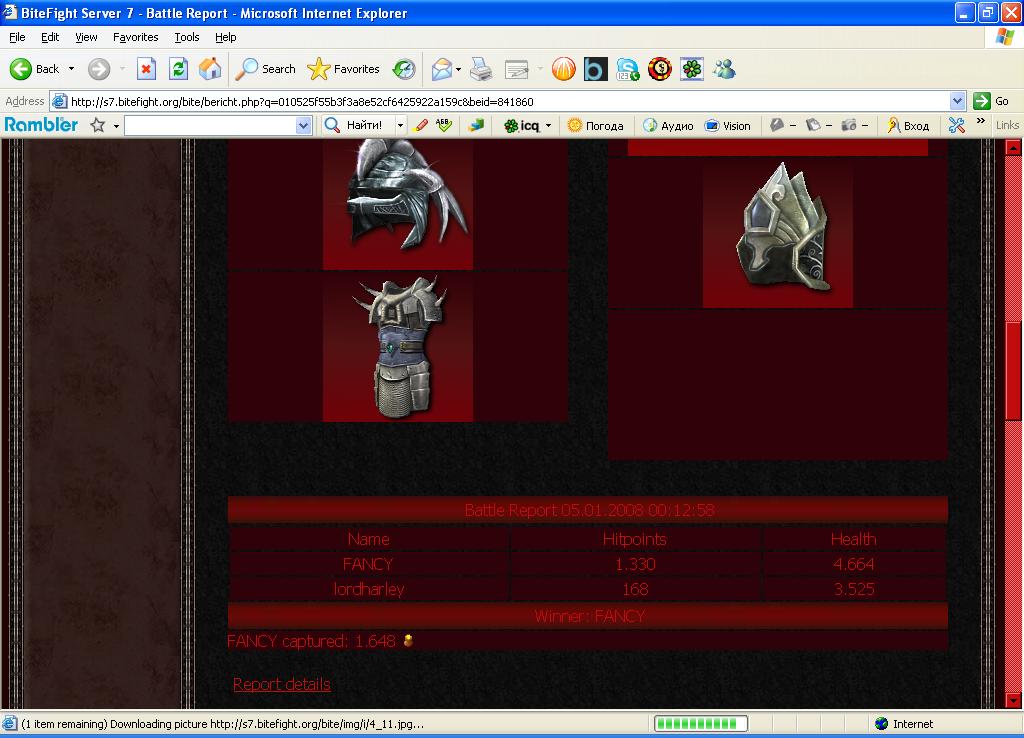Open the Tools menu
The image size is (1024, 738).
tap(187, 37)
